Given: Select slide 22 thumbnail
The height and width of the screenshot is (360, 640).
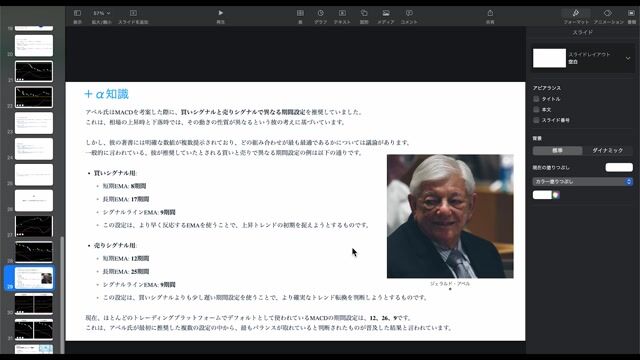Looking at the screenshot, I should (34, 97).
